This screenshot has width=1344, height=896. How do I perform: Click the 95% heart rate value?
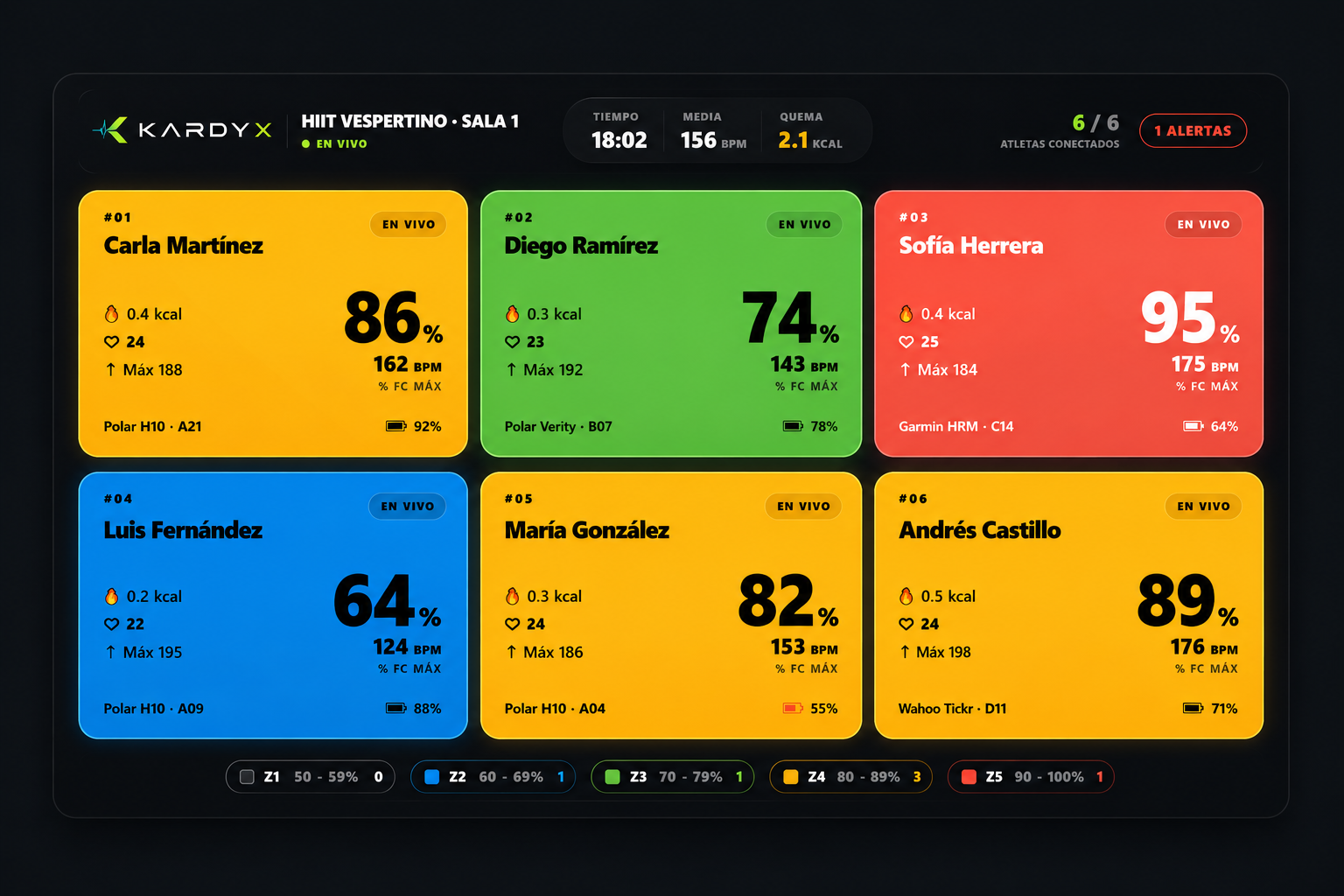pyautogui.click(x=1190, y=318)
